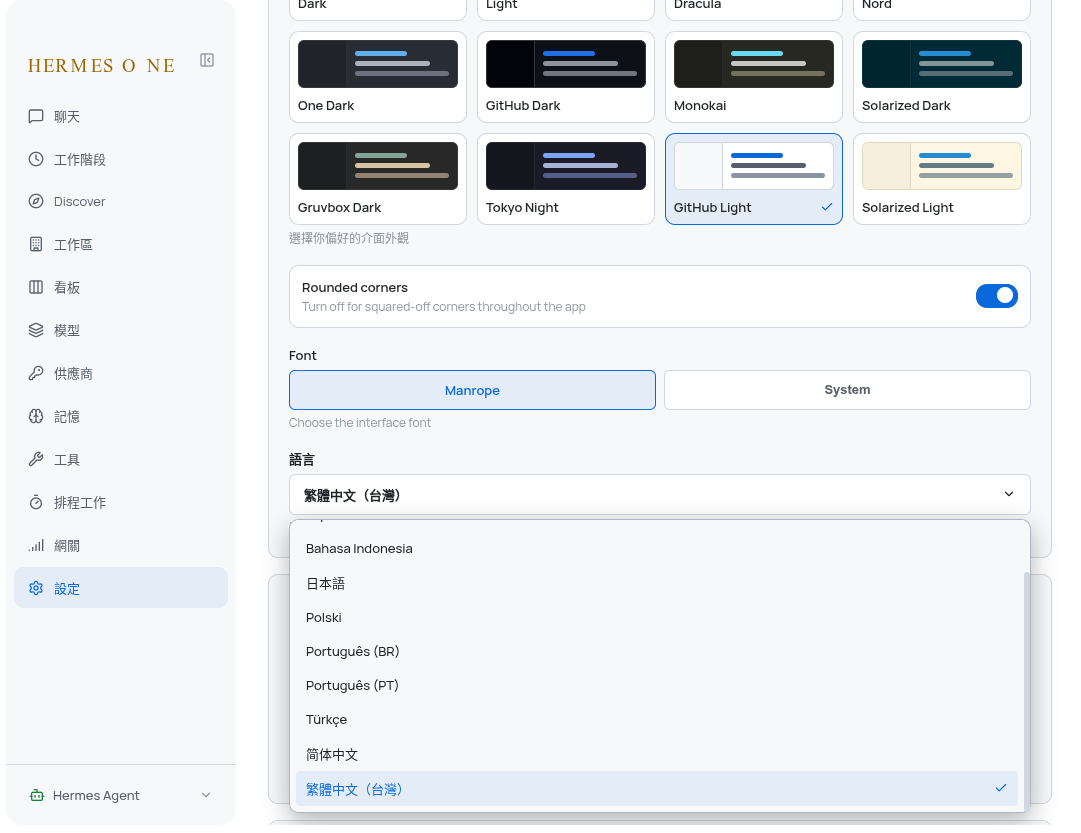Click the kanban columns icon next to 看板

click(x=36, y=288)
